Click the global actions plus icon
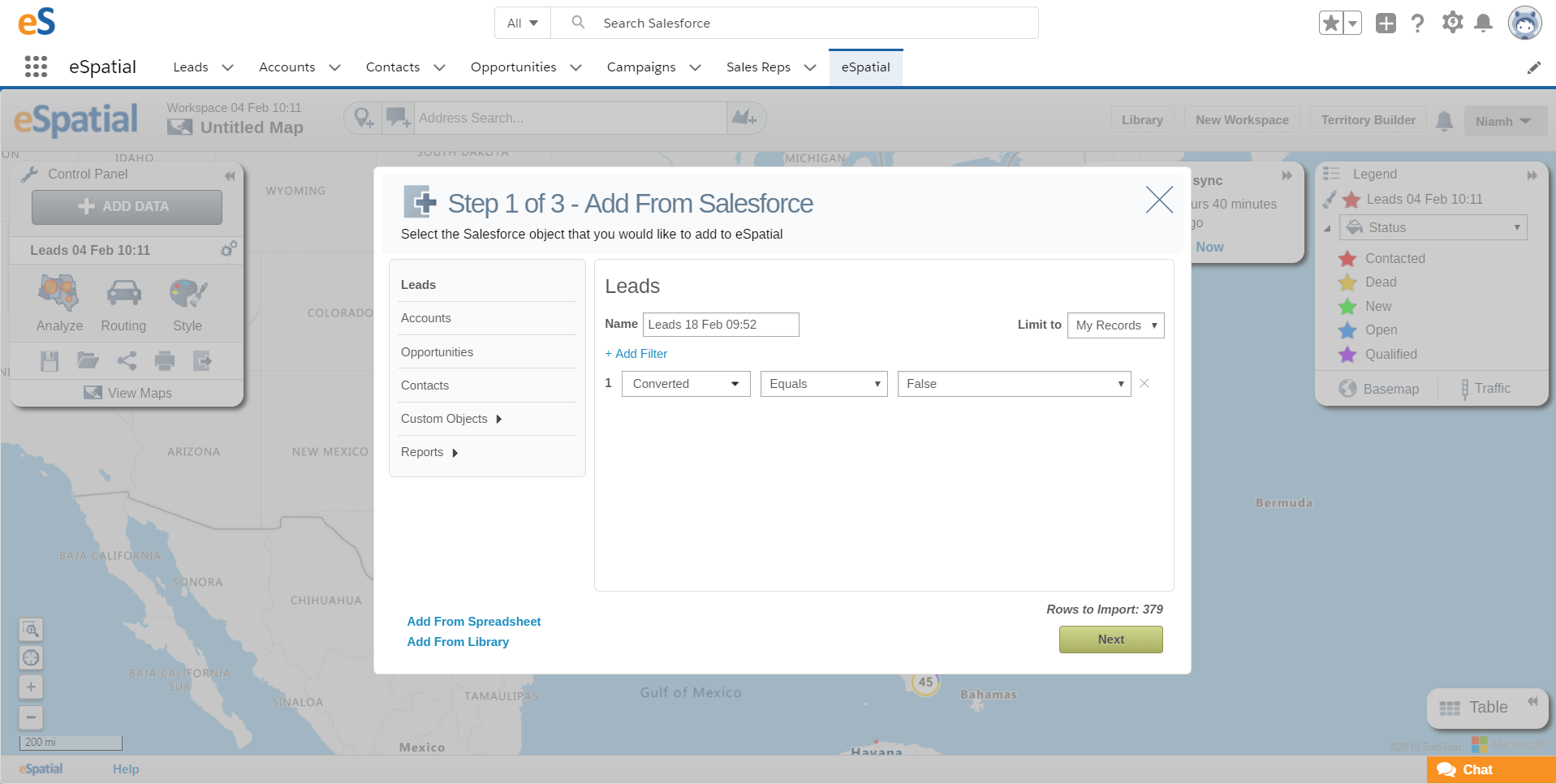The image size is (1556, 784). 1386,23
